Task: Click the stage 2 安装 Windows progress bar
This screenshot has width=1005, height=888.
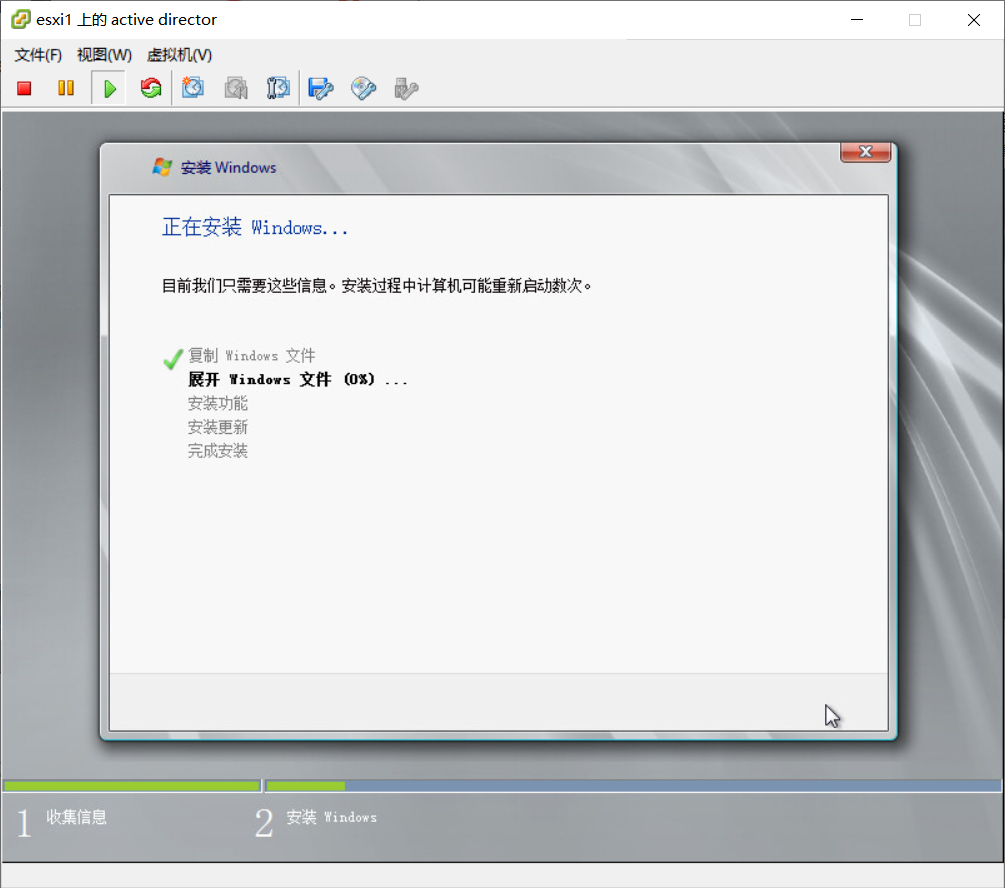Action: pyautogui.click(x=633, y=786)
